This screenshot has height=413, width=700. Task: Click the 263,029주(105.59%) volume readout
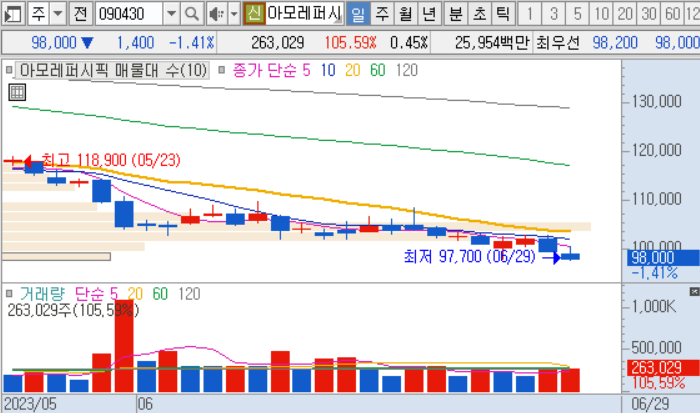73,310
